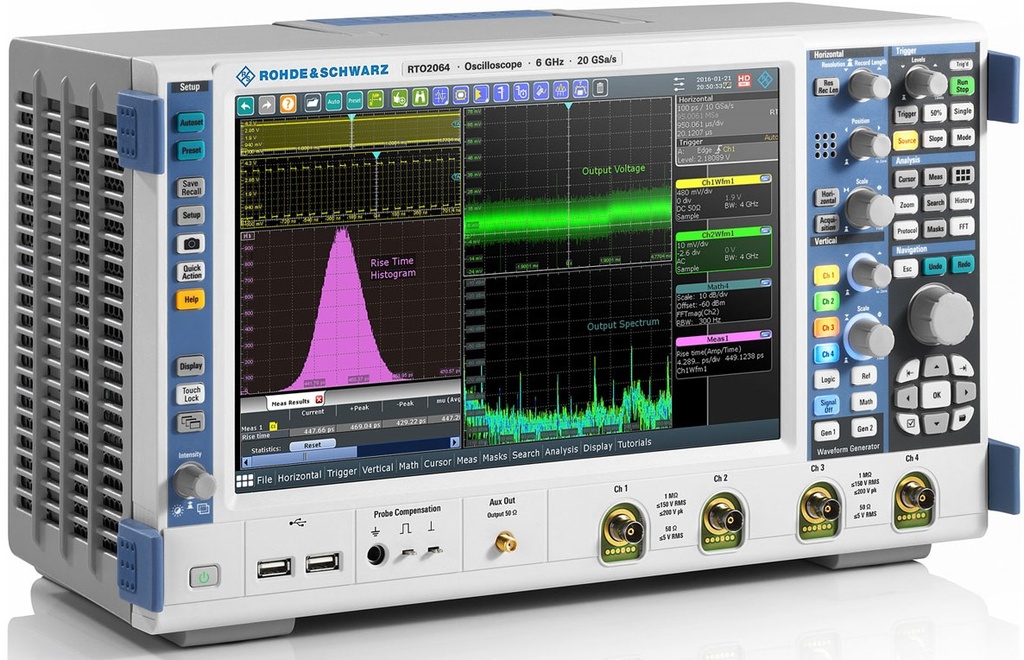Viewport: 1024px width, 660px height.
Task: Click the red HD icon on screen
Action: tap(744, 80)
